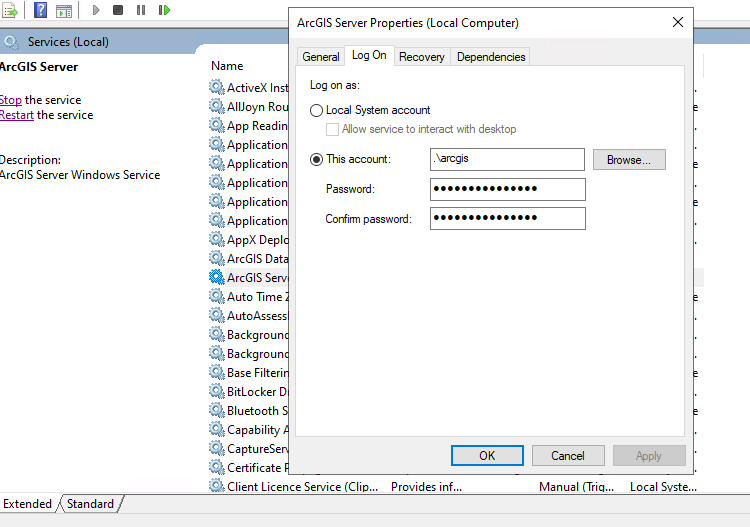
Task: Click the OK button
Action: coord(487,455)
